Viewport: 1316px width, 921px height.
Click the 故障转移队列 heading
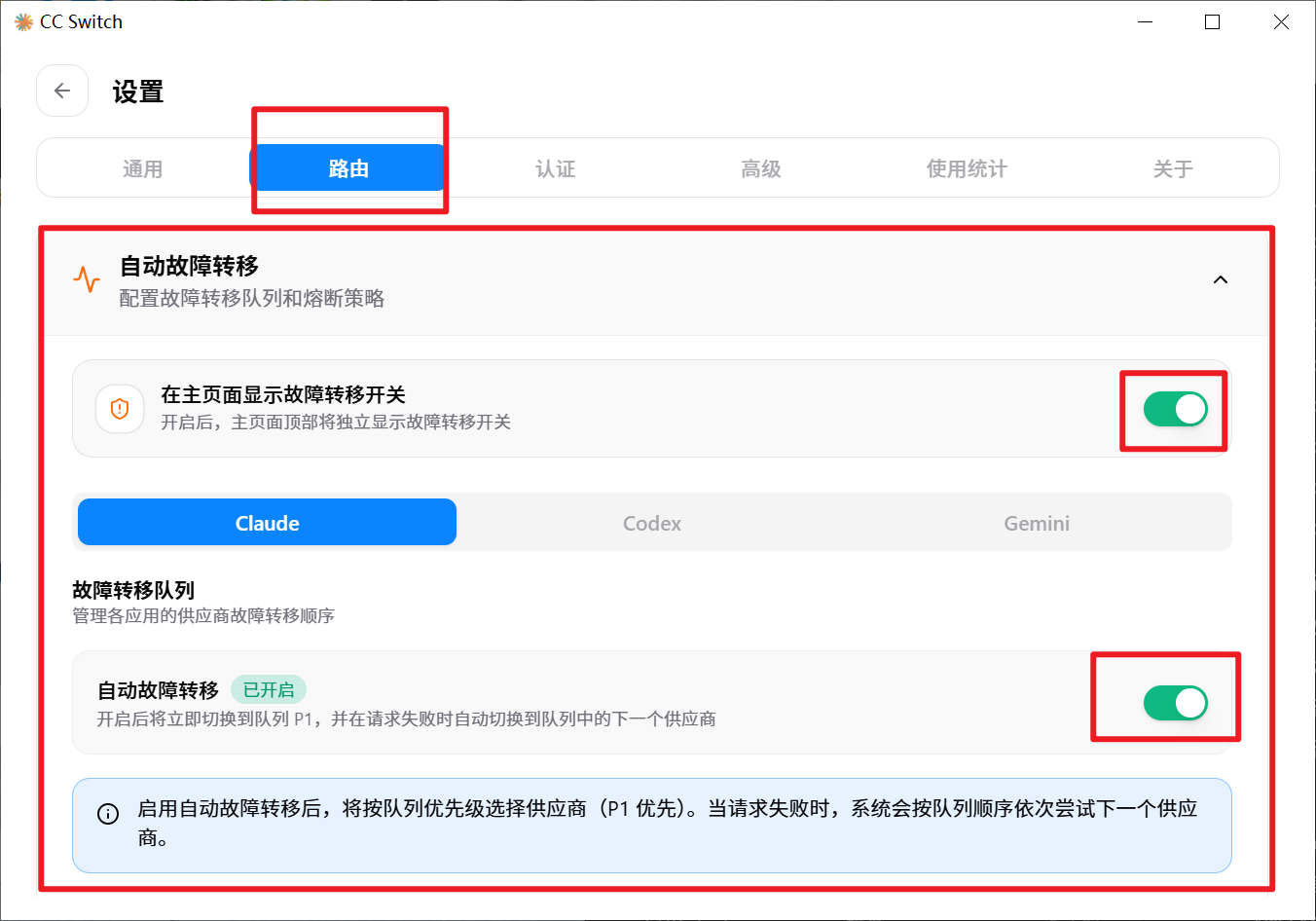(133, 590)
